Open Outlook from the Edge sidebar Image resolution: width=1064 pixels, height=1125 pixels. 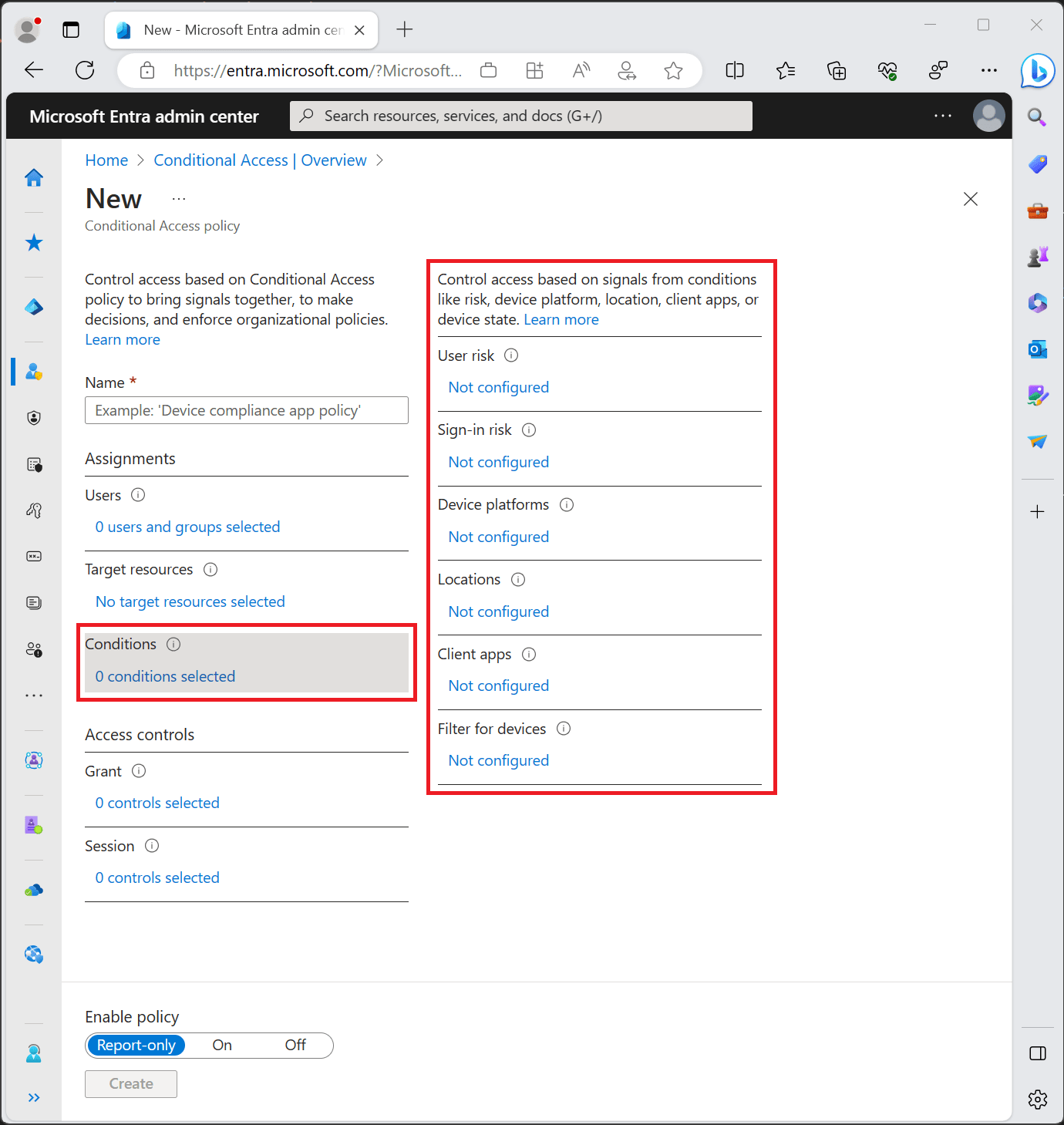[x=1038, y=349]
